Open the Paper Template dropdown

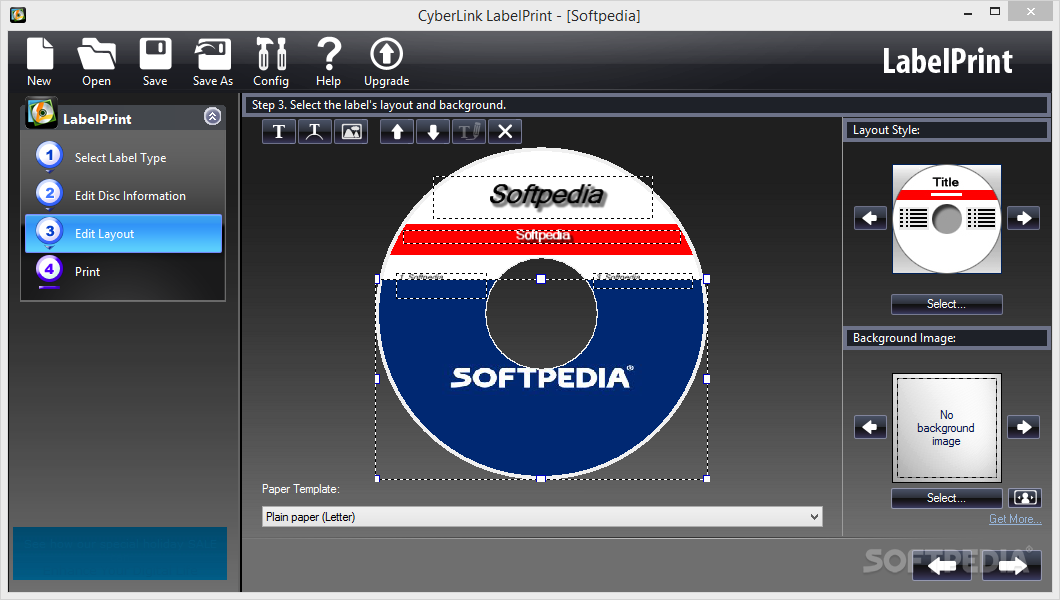coord(542,517)
